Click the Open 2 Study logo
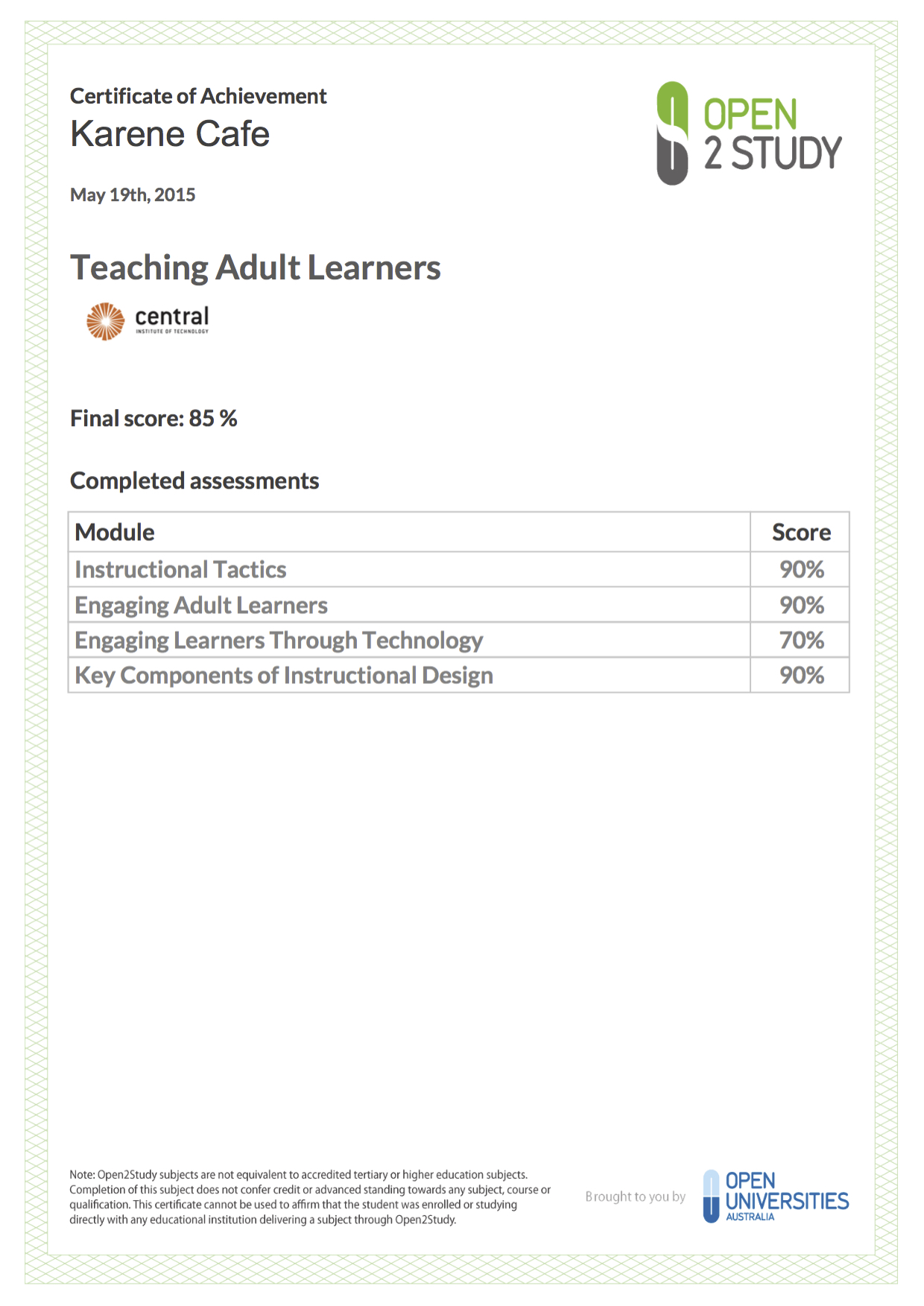Image resolution: width=924 pixels, height=1306 pixels. tap(749, 133)
